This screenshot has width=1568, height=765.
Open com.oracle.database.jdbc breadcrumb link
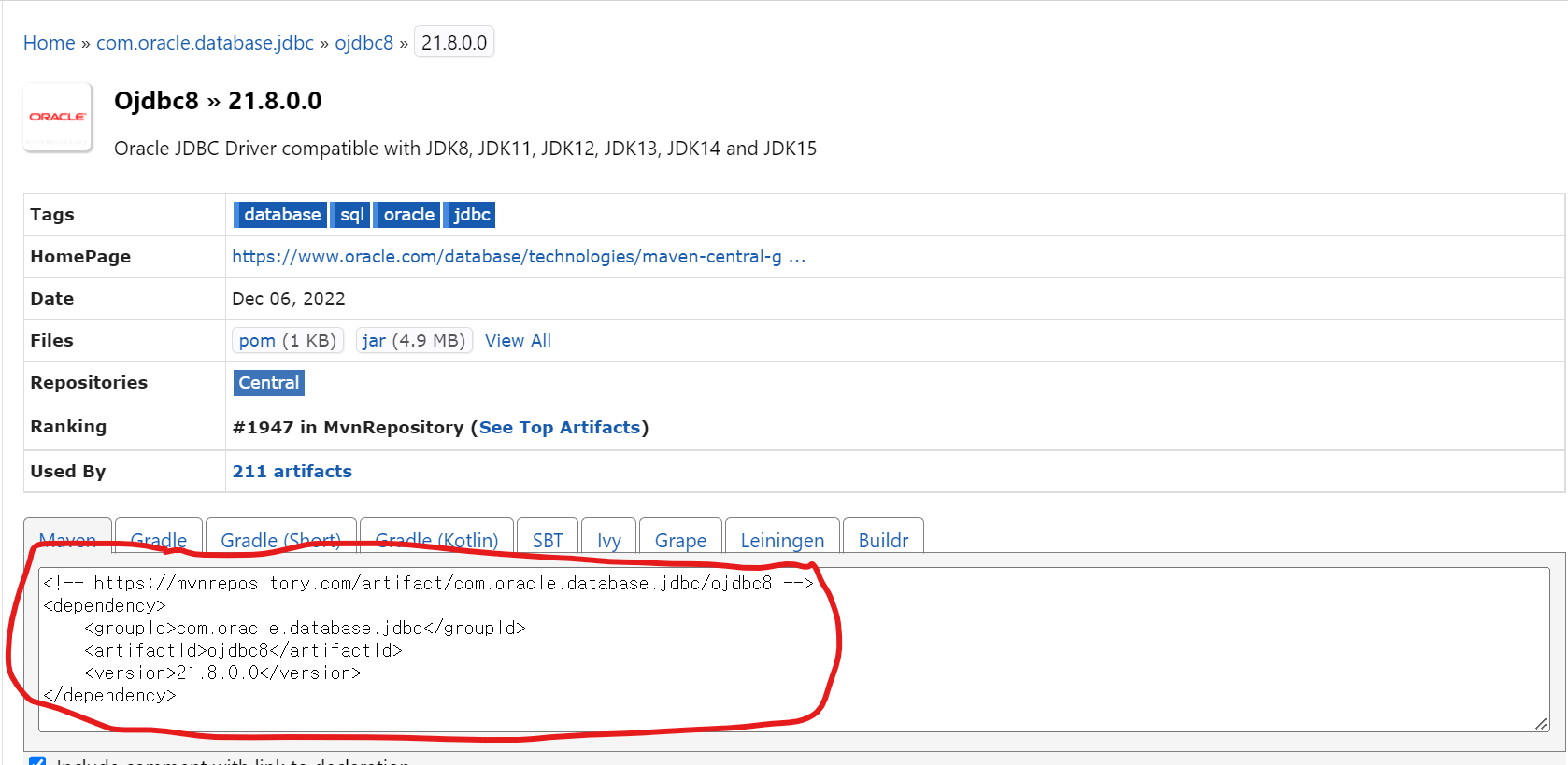click(x=205, y=43)
